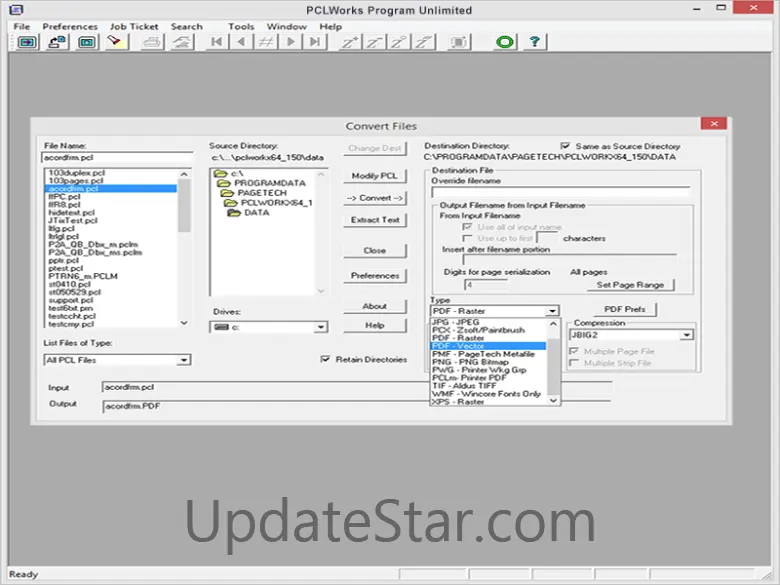
Task: Choose PDF - Vector in type list
Action: click(488, 346)
